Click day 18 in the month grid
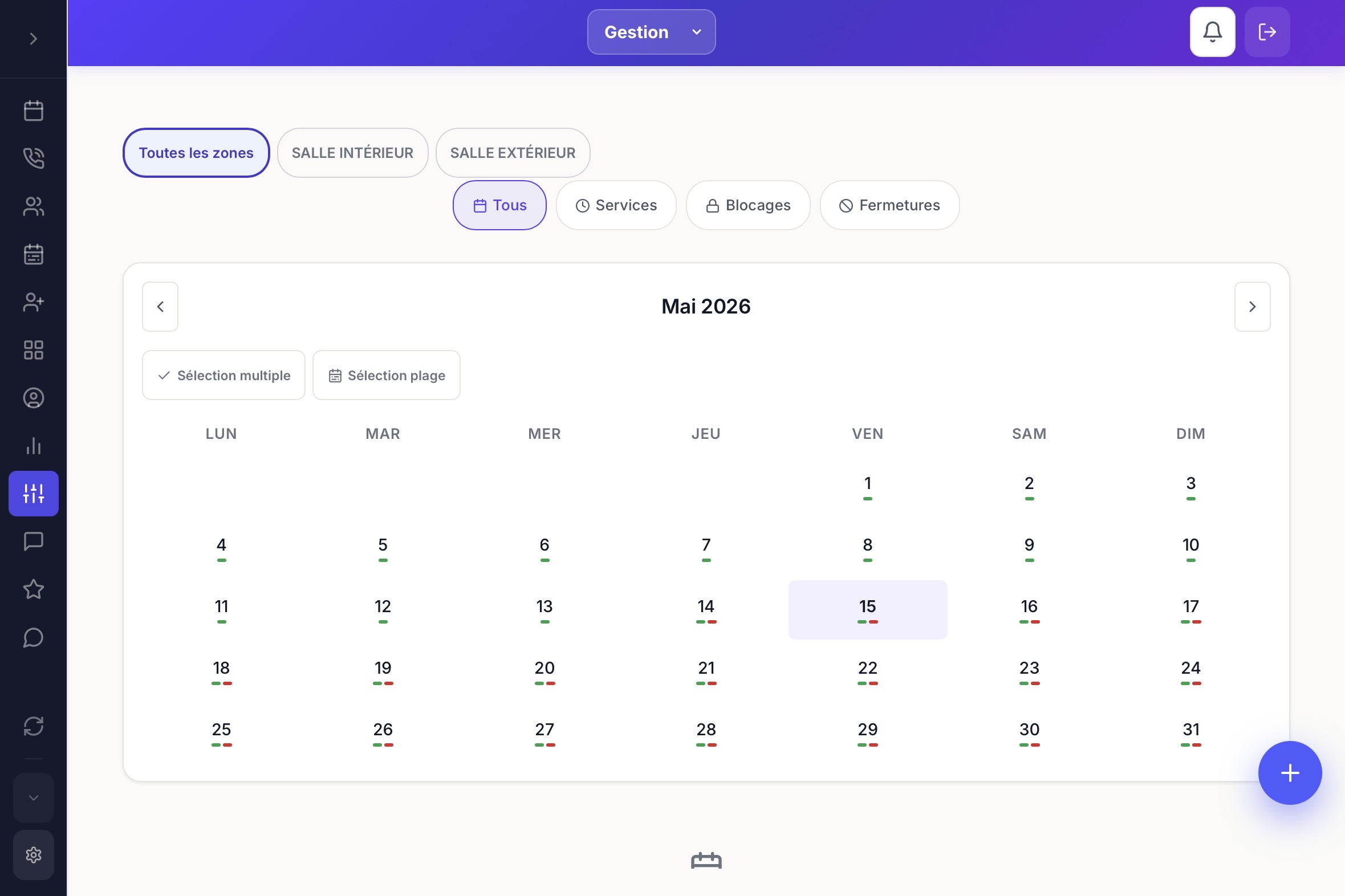The image size is (1345, 896). (x=222, y=671)
